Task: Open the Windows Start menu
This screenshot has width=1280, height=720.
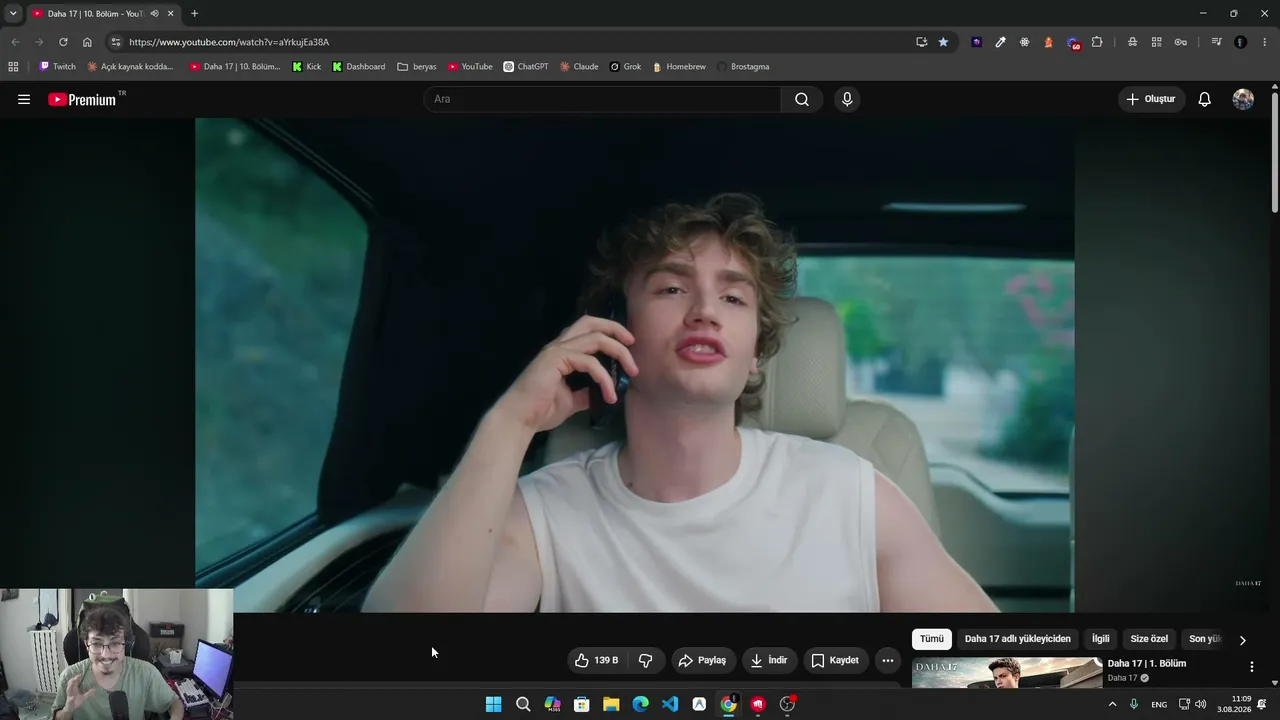Action: (x=493, y=704)
